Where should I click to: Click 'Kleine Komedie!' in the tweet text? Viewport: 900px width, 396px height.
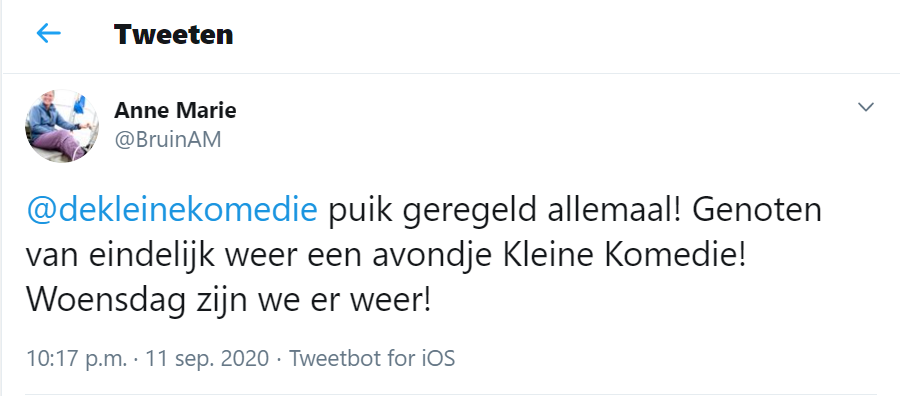(624, 255)
